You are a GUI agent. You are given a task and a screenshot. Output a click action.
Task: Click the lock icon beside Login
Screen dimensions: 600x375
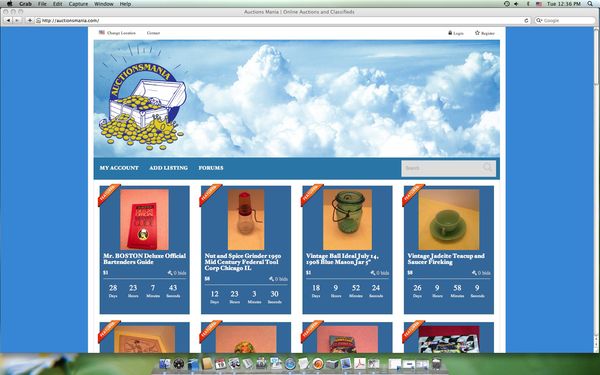[x=450, y=33]
